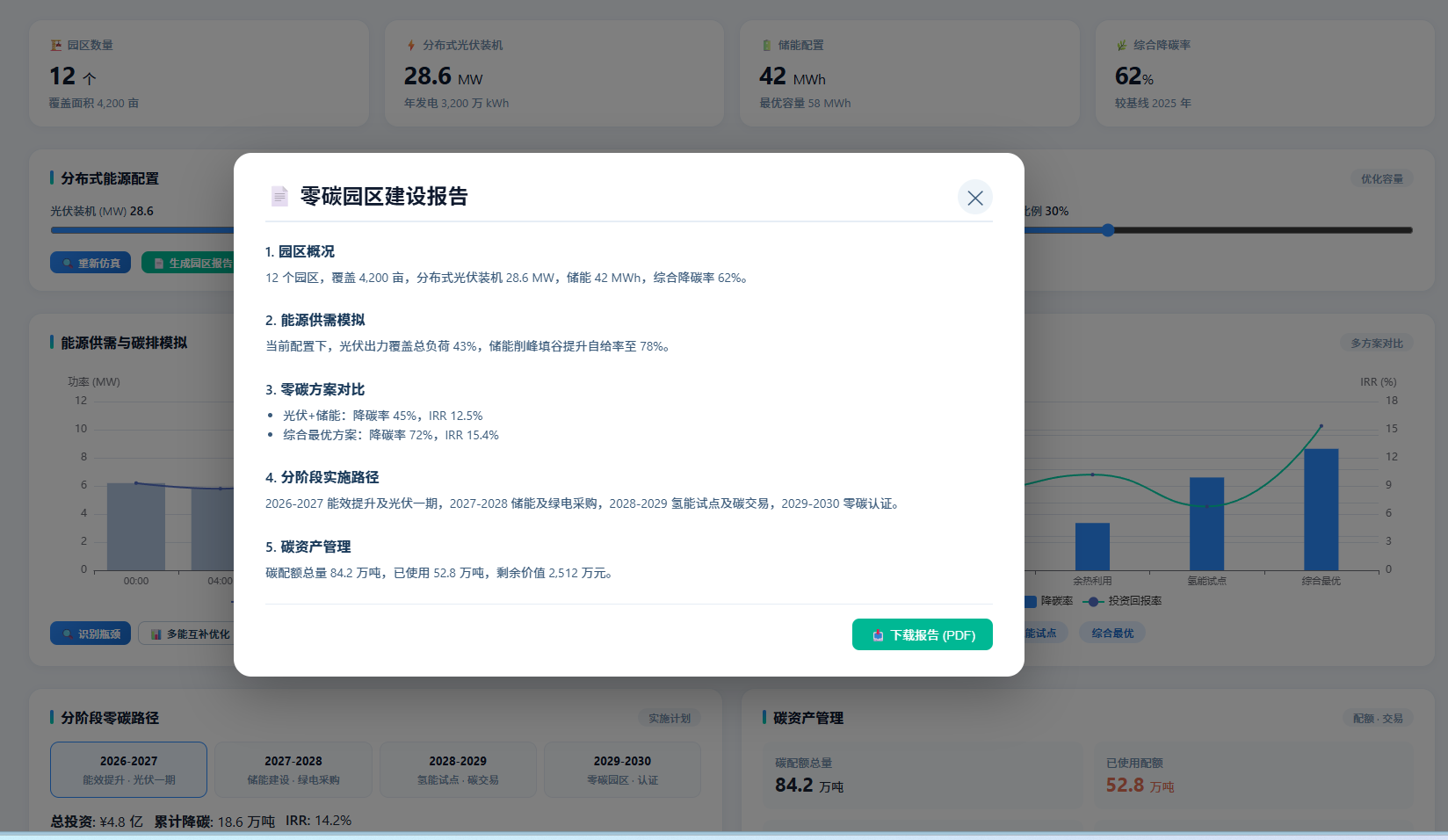Click the 生成园区报告 button
Viewport: 1448px width, 840px height.
(188, 263)
